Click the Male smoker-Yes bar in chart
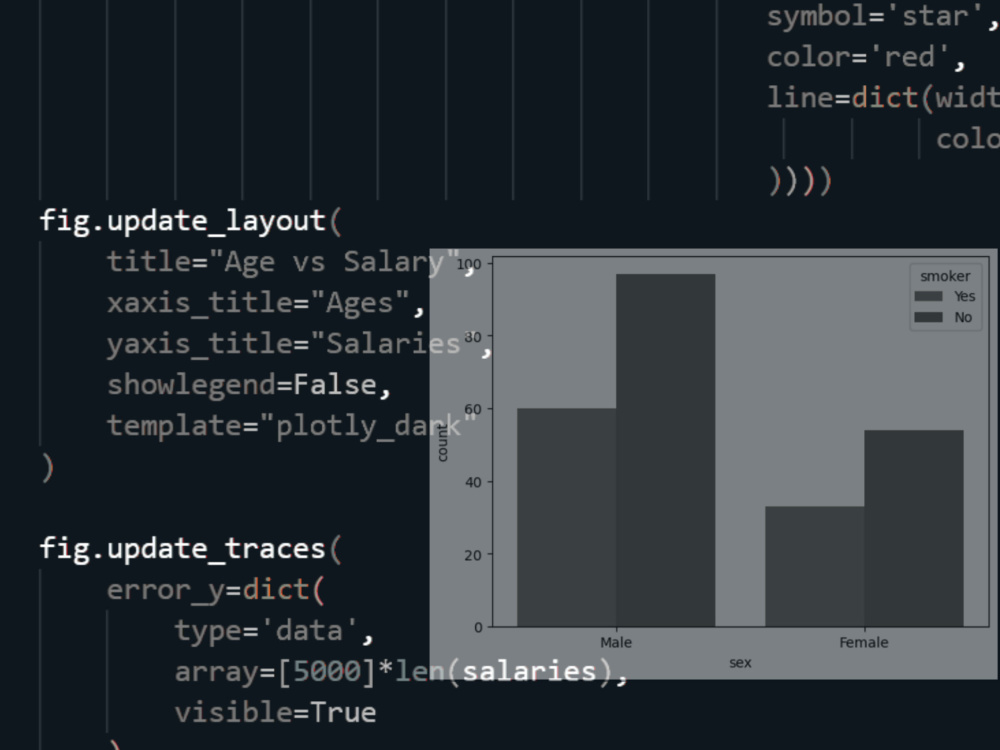Viewport: 1000px width, 750px height. (566, 517)
